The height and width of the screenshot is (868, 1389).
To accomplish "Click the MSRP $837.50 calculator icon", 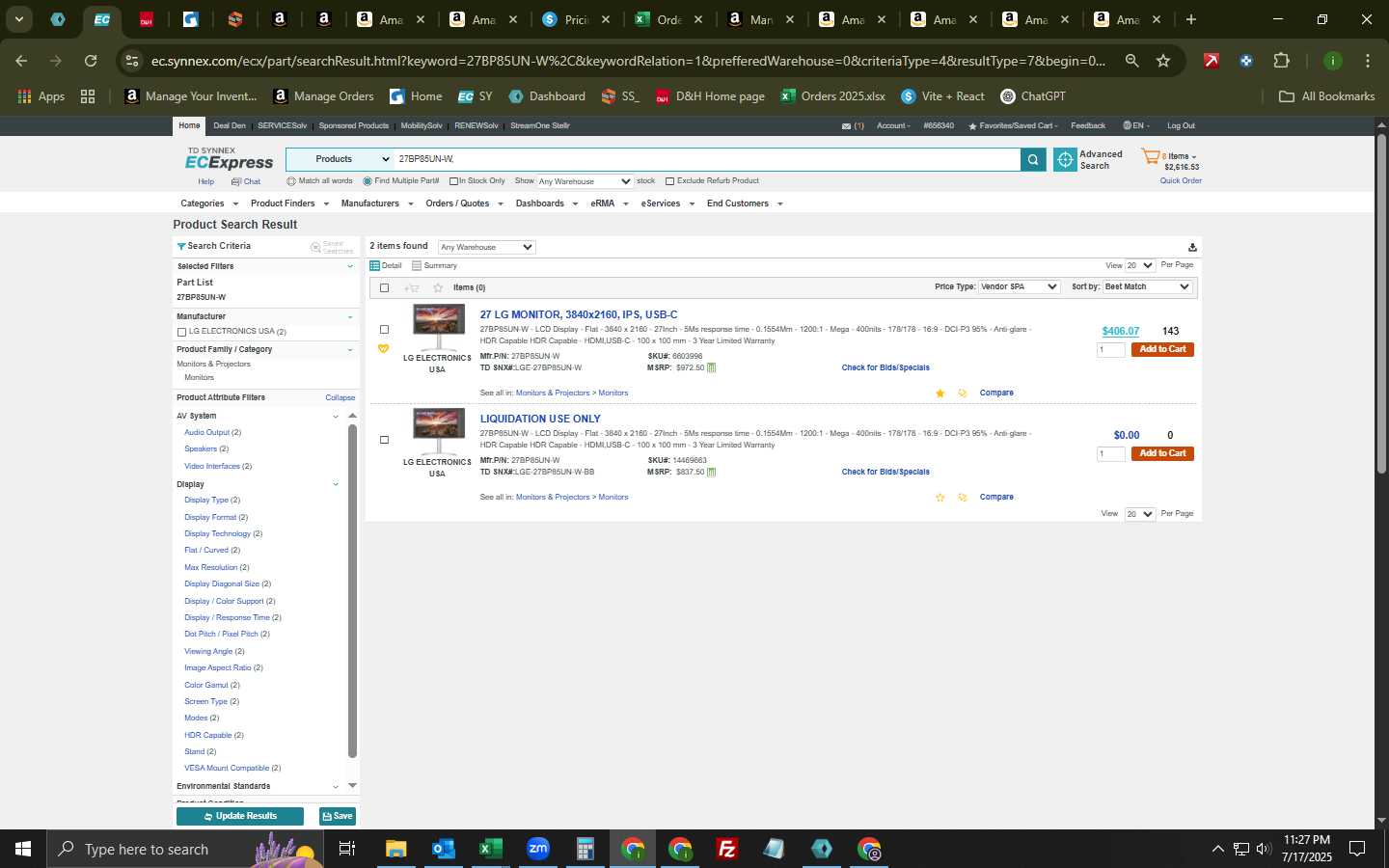I will point(712,472).
